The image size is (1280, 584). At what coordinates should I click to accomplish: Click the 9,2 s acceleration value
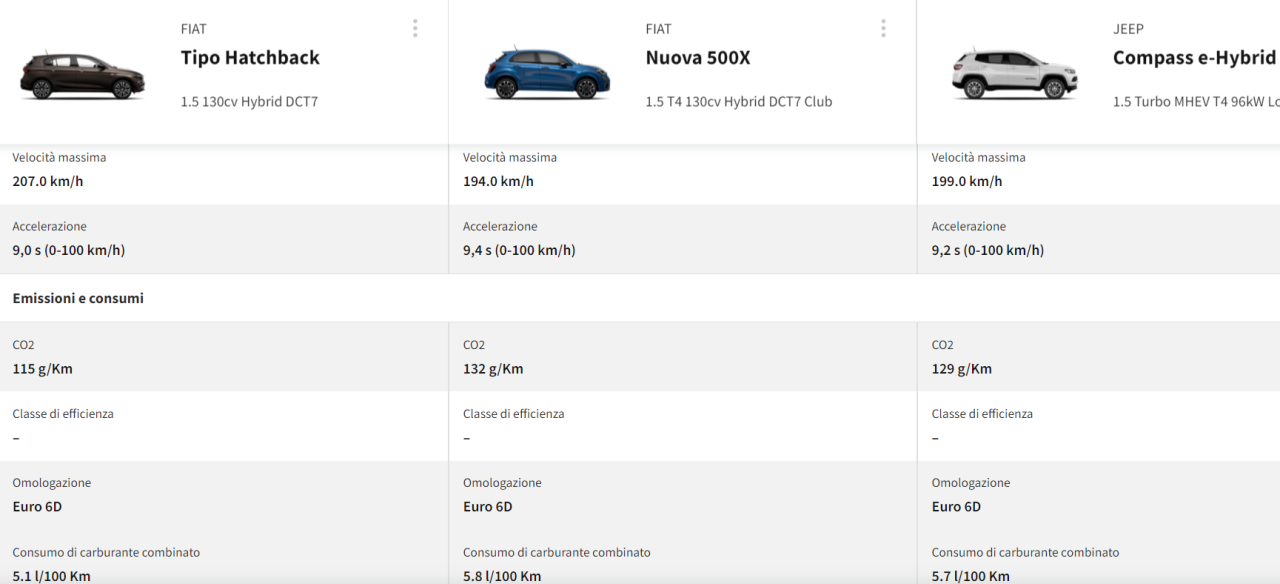click(x=988, y=250)
